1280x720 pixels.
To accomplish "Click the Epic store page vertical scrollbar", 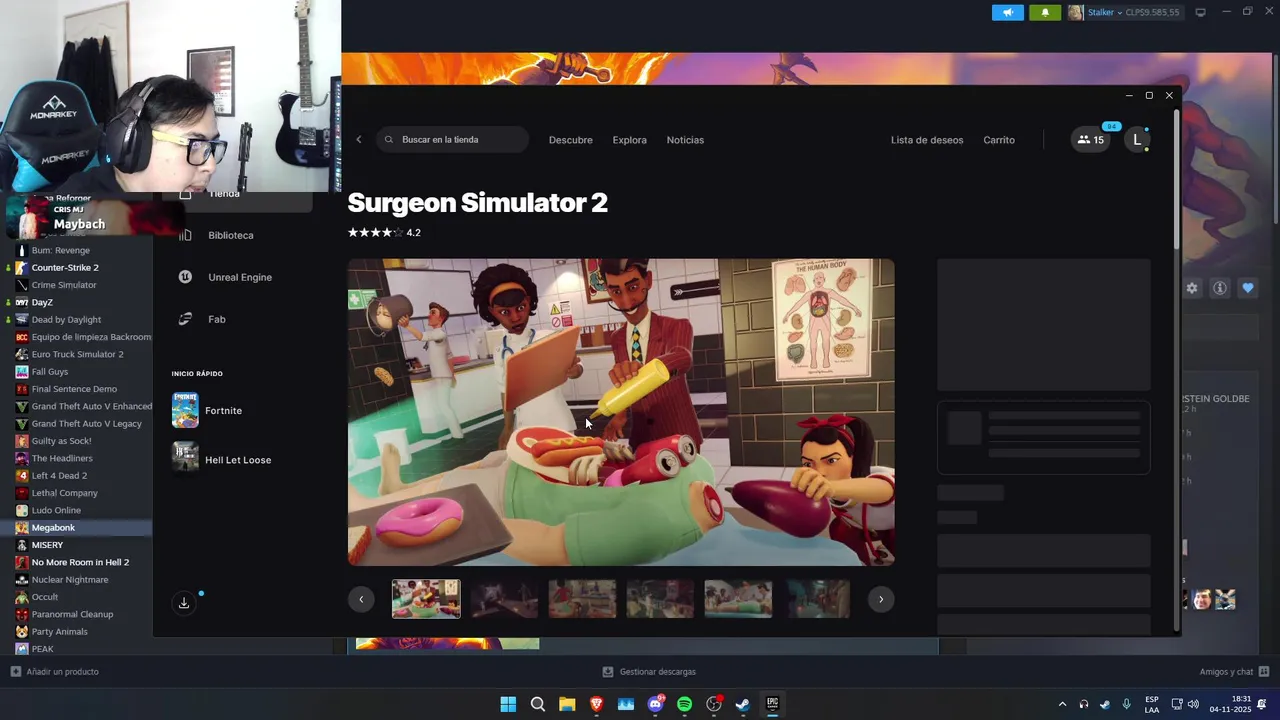I will tap(1176, 180).
